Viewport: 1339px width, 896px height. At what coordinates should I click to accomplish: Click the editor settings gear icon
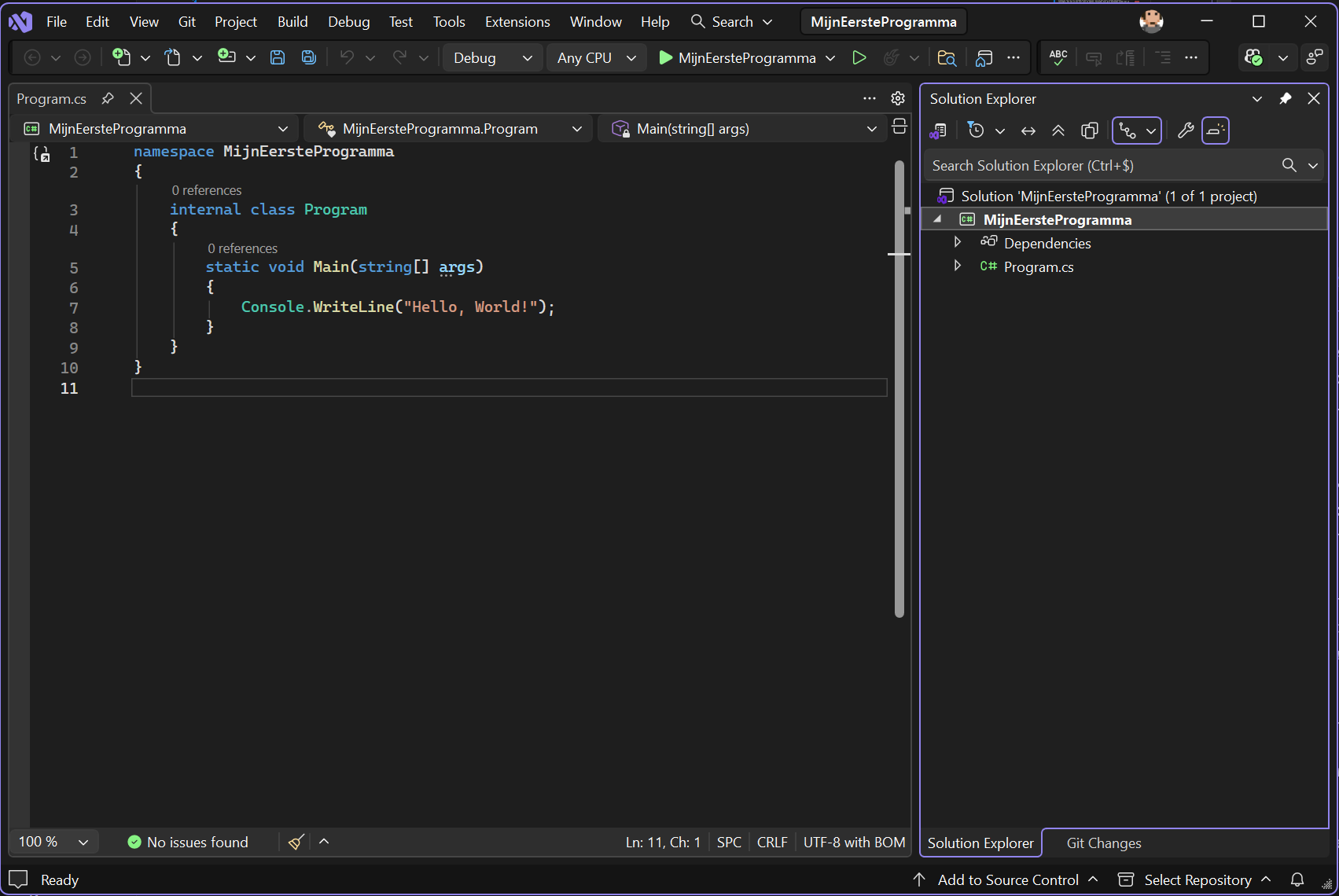pos(898,98)
